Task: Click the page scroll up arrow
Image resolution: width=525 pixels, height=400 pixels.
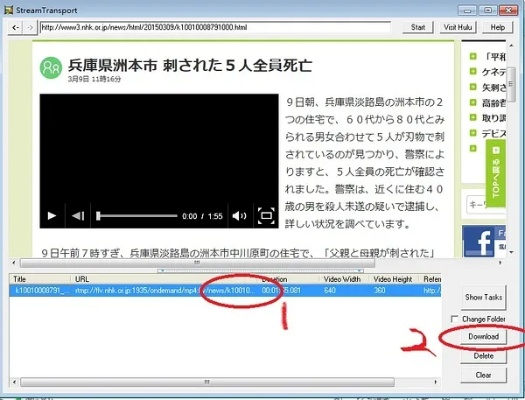Action: (511, 45)
